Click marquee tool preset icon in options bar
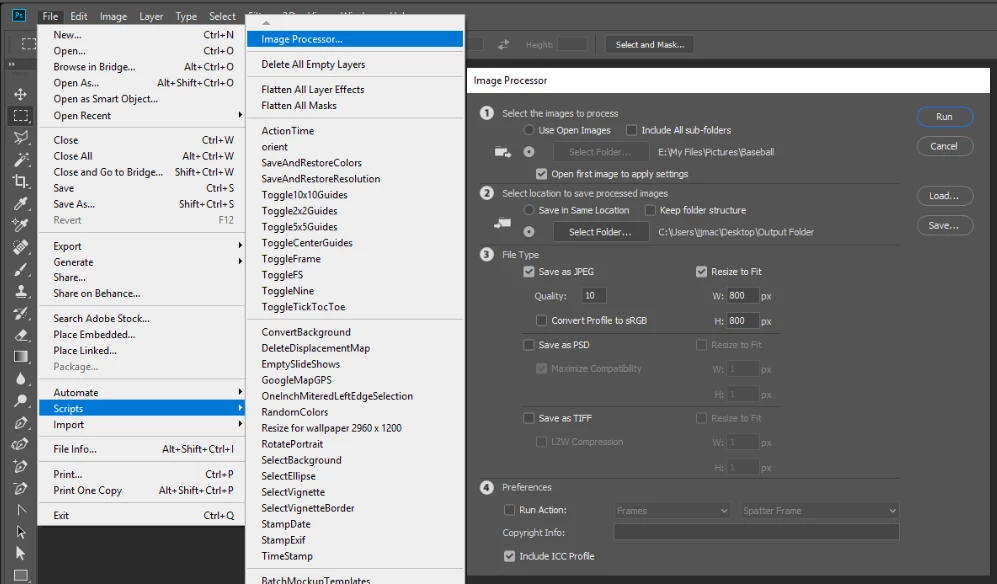 [x=29, y=44]
